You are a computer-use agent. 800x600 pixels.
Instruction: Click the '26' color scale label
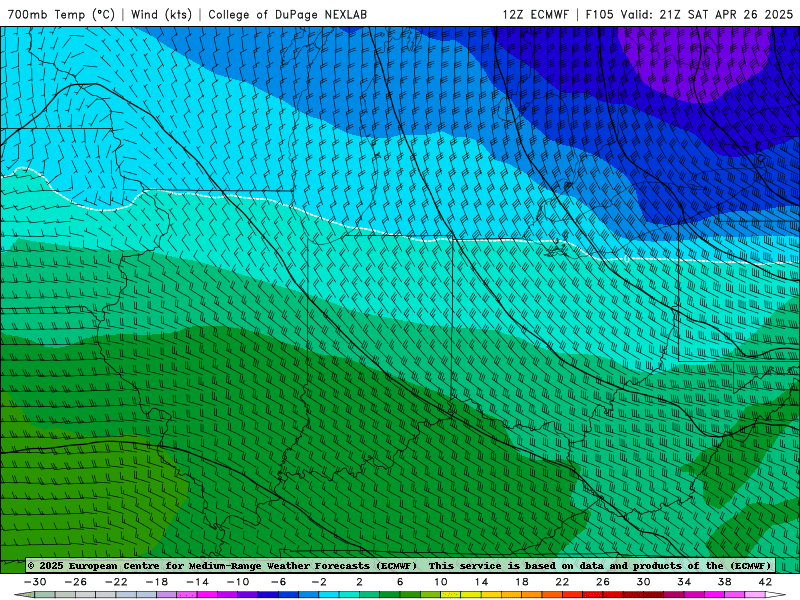point(603,582)
